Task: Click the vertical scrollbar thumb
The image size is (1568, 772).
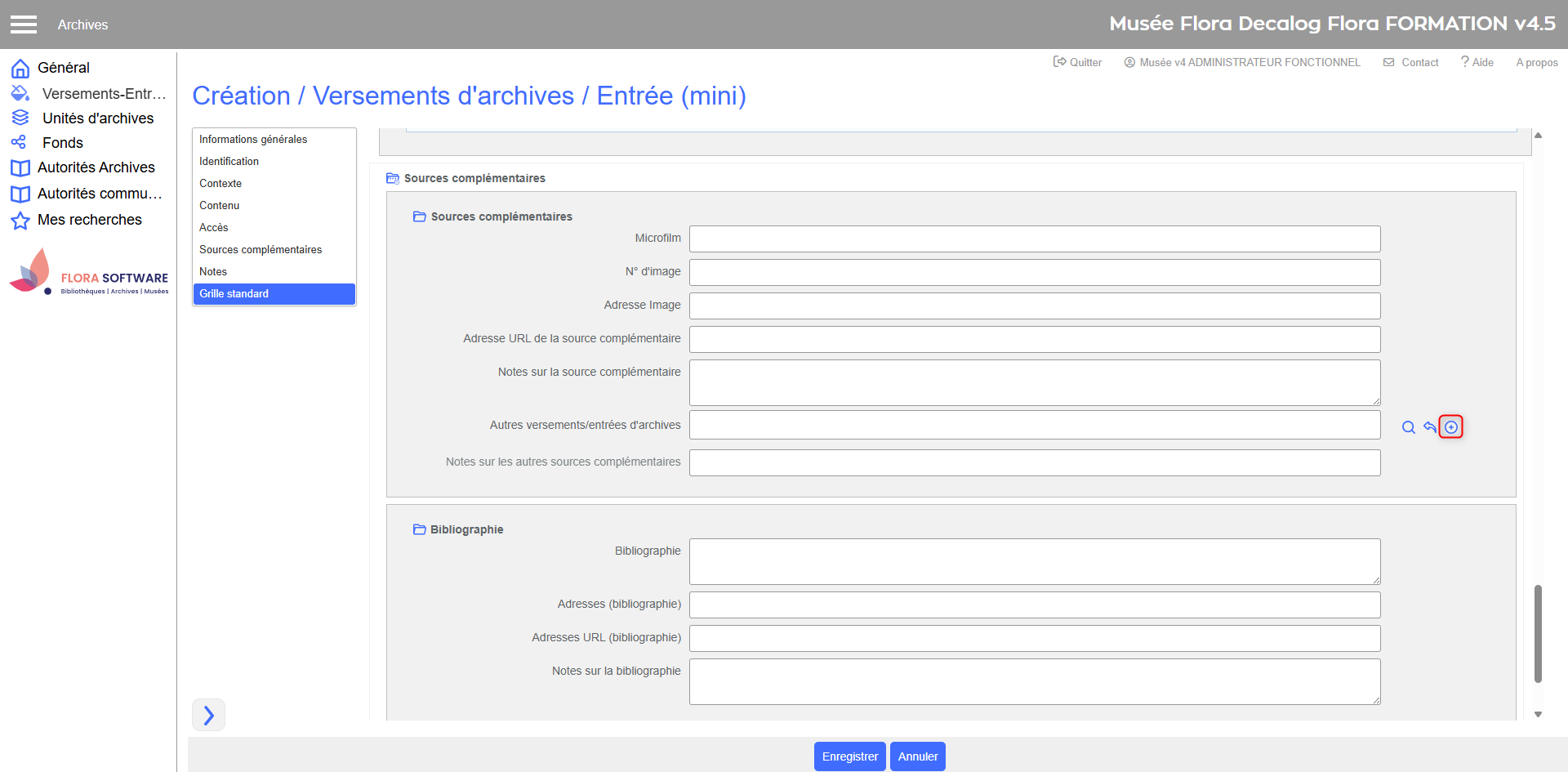Action: (1538, 633)
